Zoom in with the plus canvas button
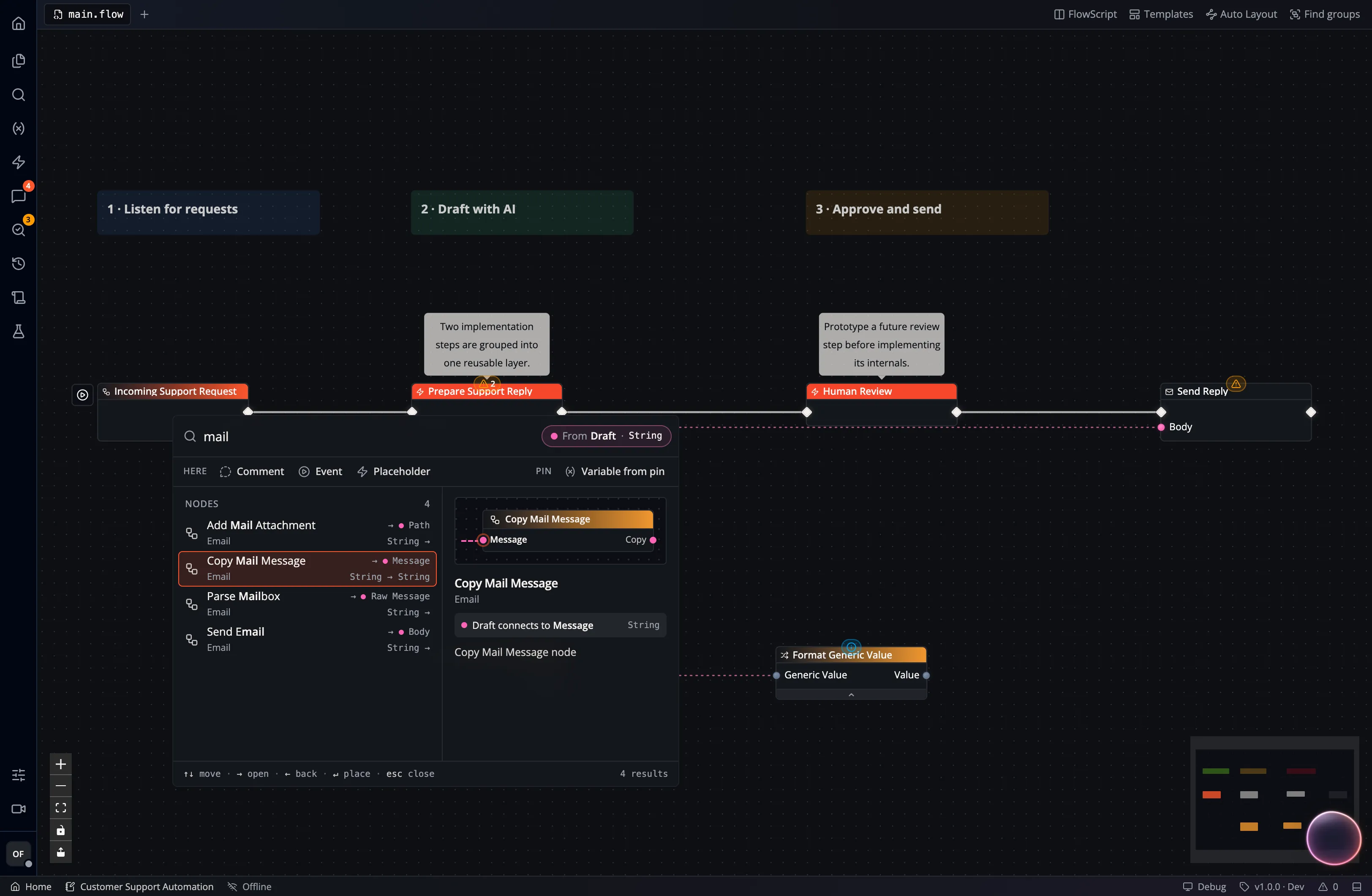Viewport: 1372px width, 896px height. pos(60,765)
